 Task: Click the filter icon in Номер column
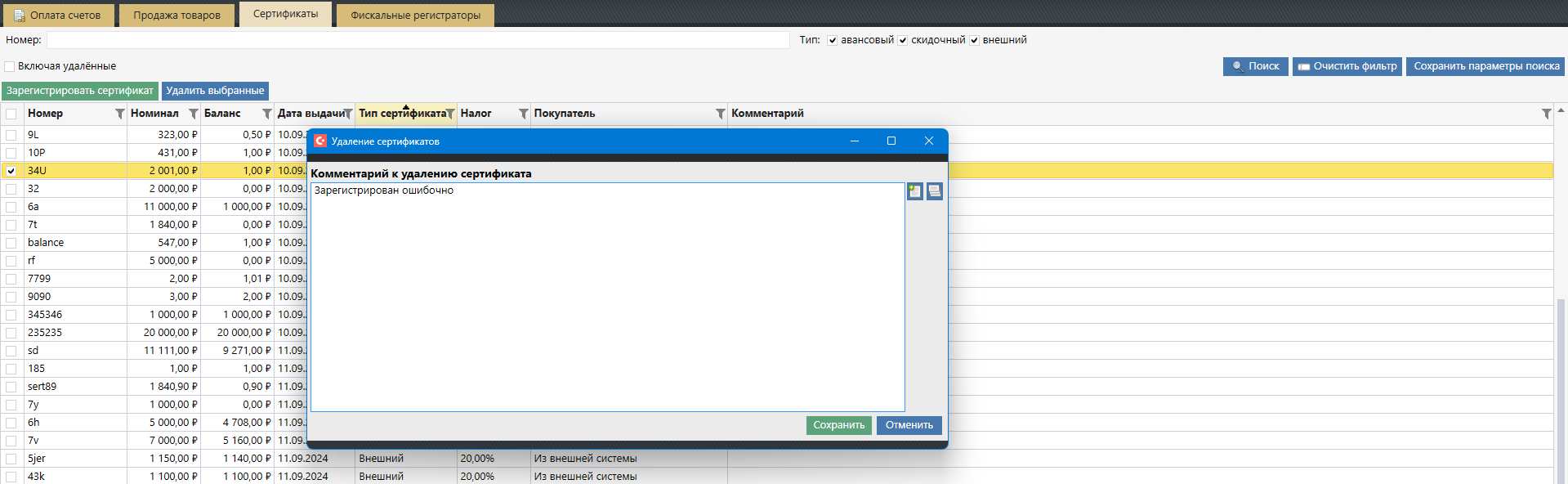click(x=120, y=114)
